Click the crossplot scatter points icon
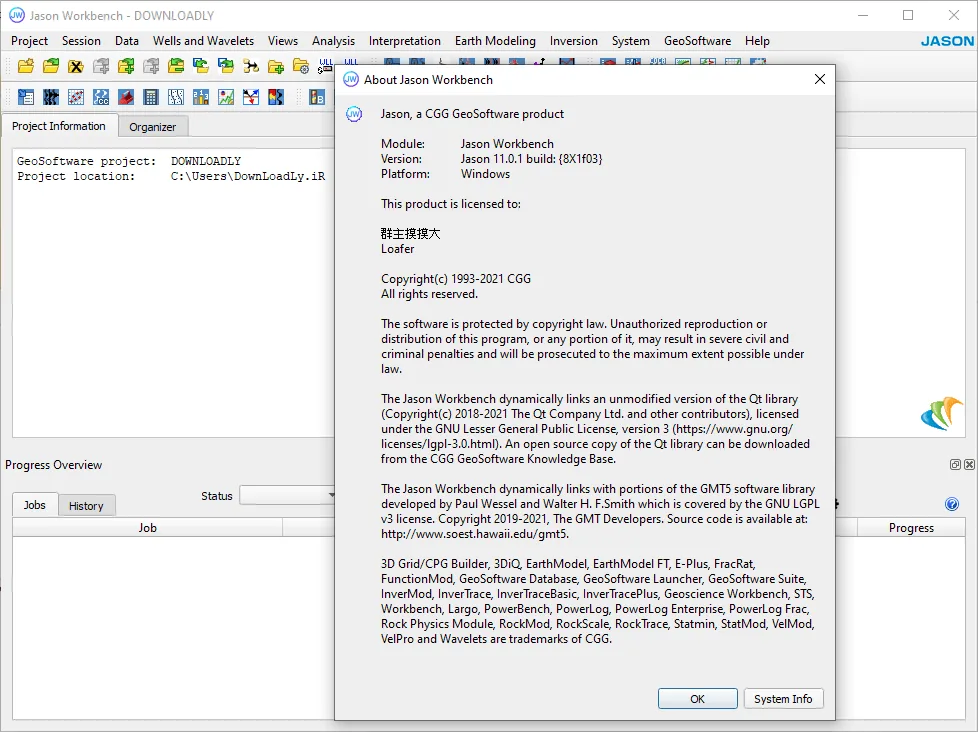This screenshot has width=978, height=732. (75, 97)
